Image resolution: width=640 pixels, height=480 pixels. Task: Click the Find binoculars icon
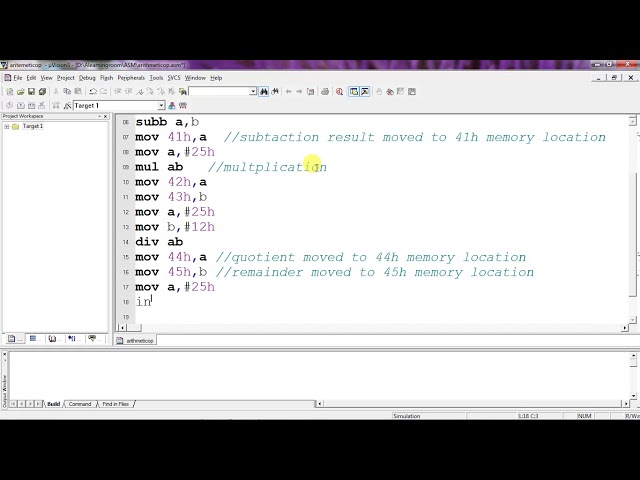[264, 91]
